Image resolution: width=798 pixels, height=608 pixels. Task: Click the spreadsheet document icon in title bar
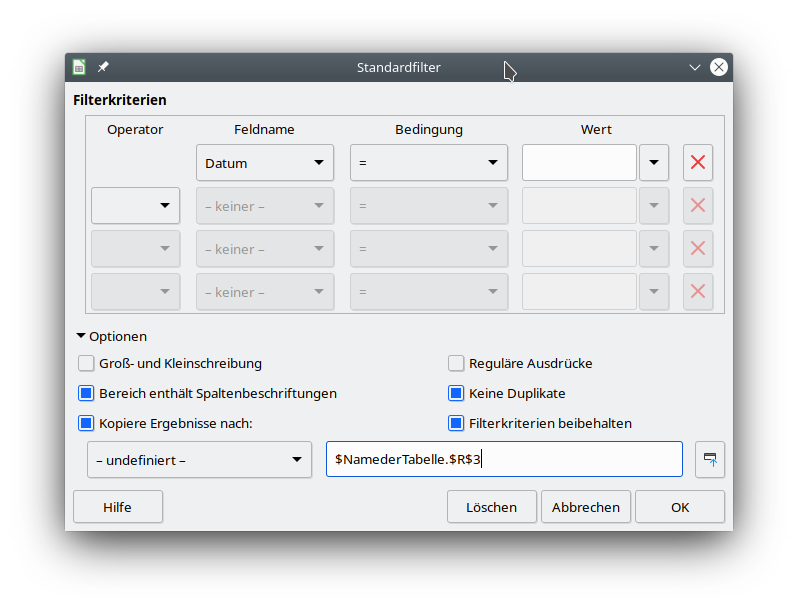coord(80,67)
